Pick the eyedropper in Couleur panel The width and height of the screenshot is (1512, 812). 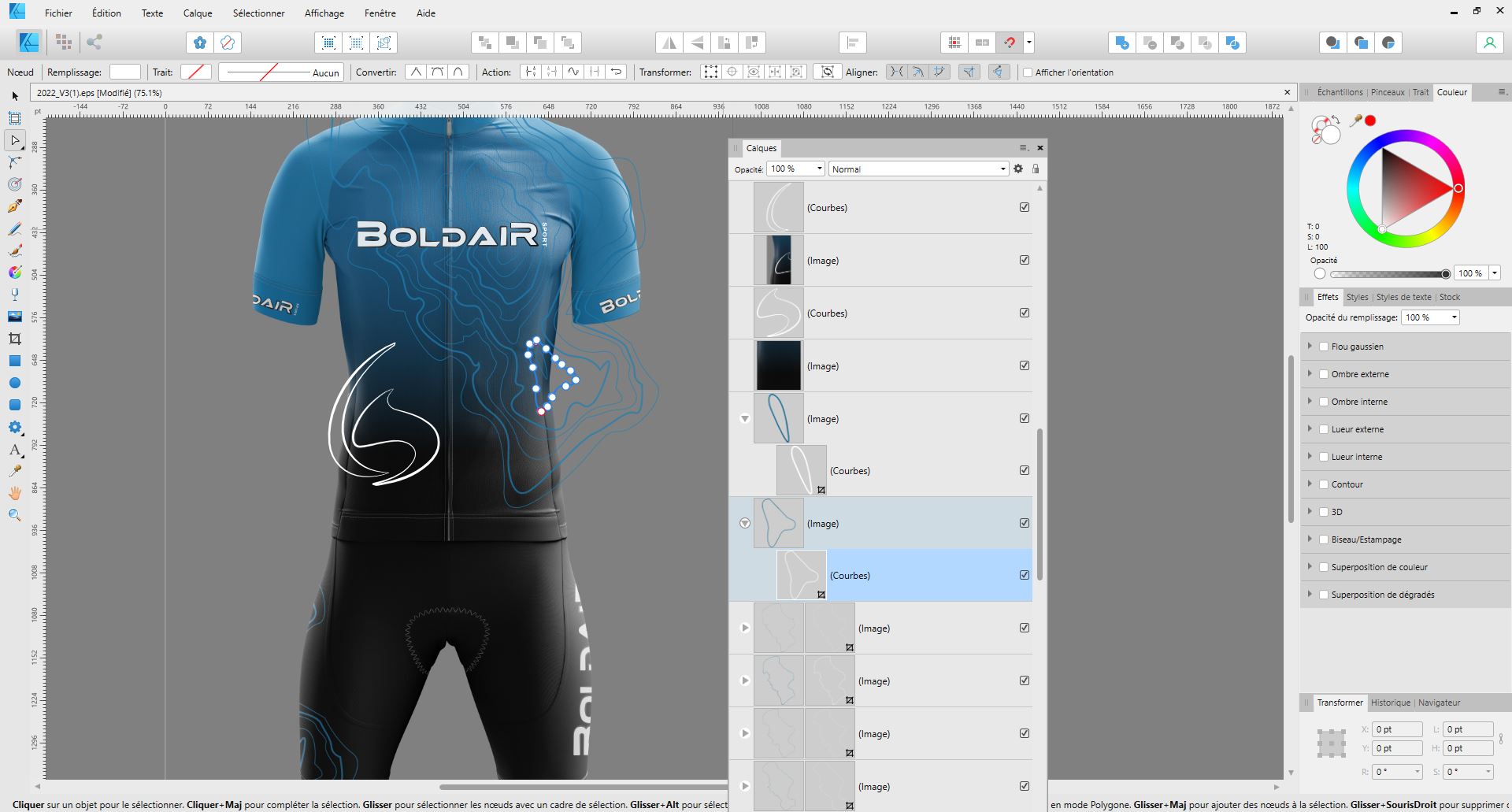pyautogui.click(x=1355, y=121)
